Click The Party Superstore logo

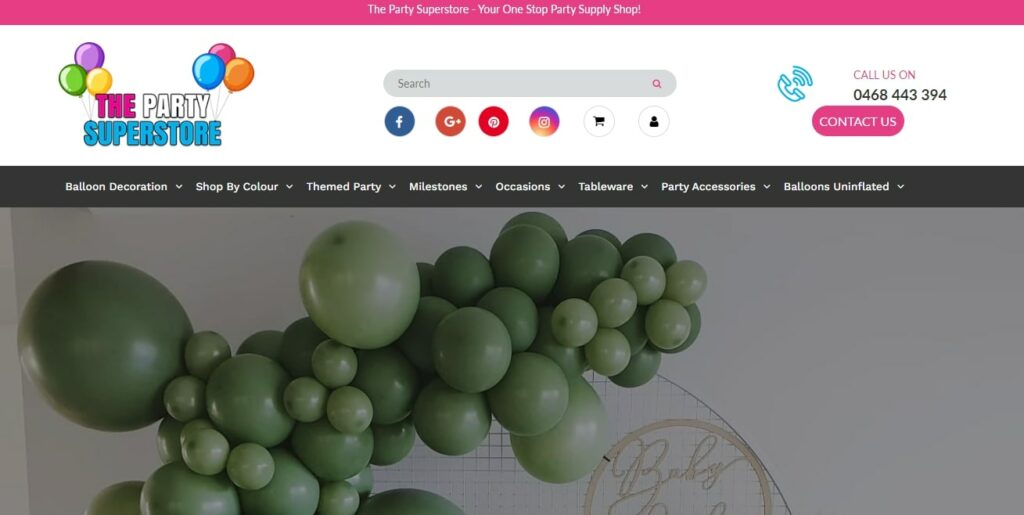coord(156,95)
